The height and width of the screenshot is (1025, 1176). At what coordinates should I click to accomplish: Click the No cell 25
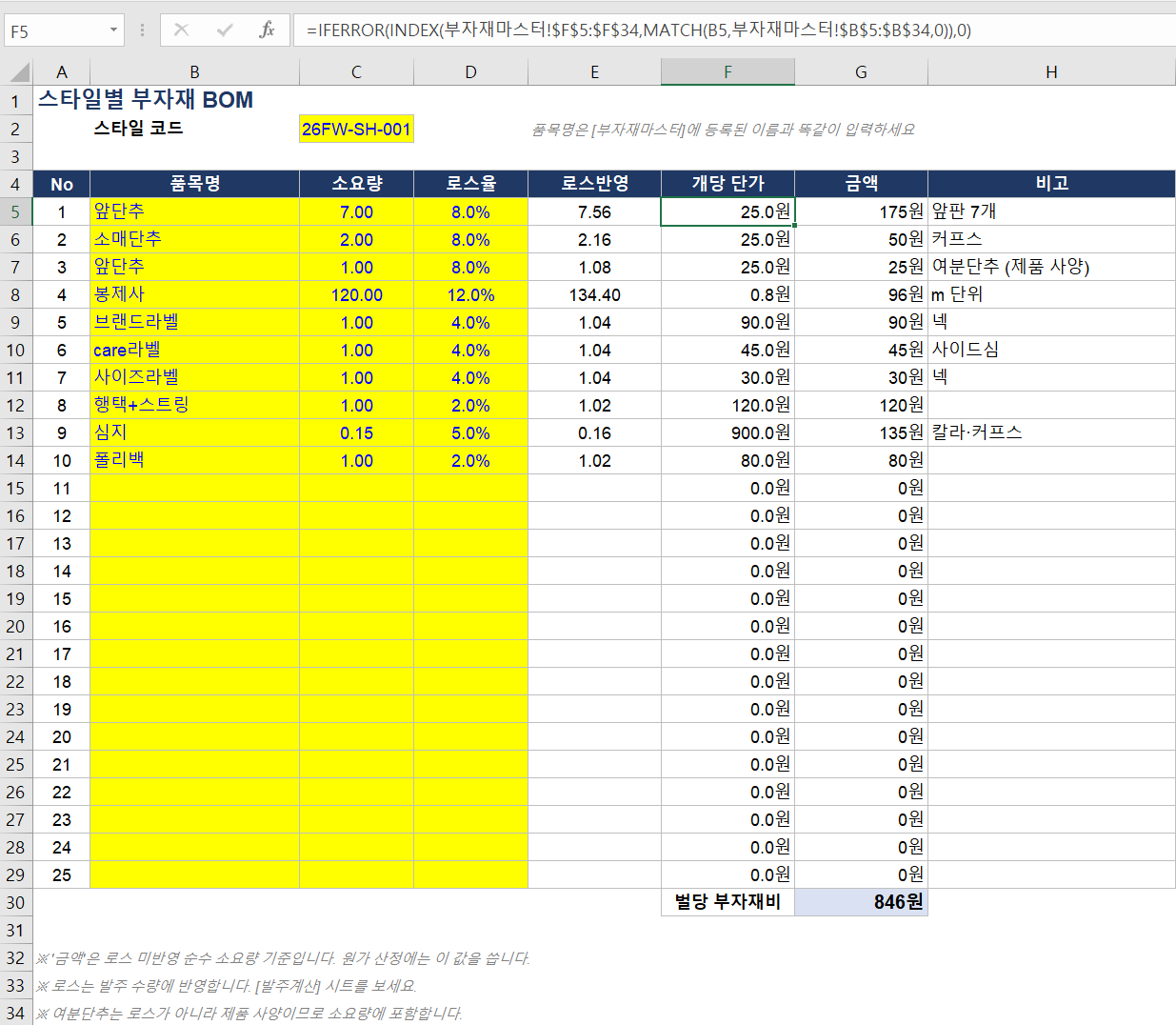tap(62, 874)
